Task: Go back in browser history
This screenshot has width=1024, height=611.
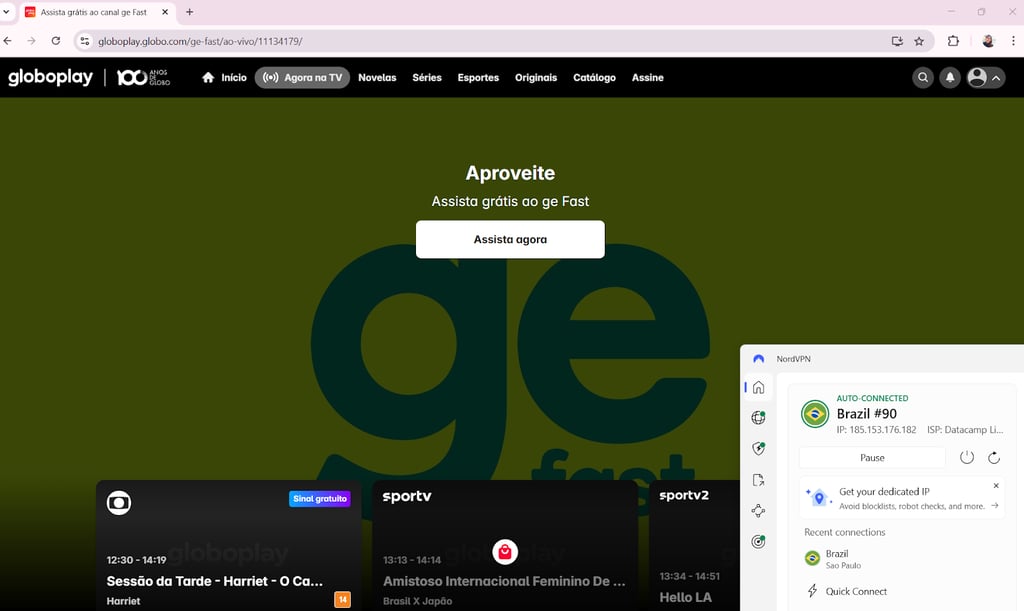Action: [8, 41]
